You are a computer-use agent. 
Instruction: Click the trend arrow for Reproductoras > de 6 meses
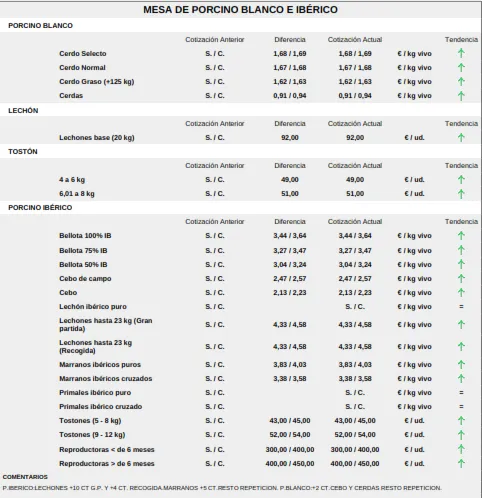(461, 463)
